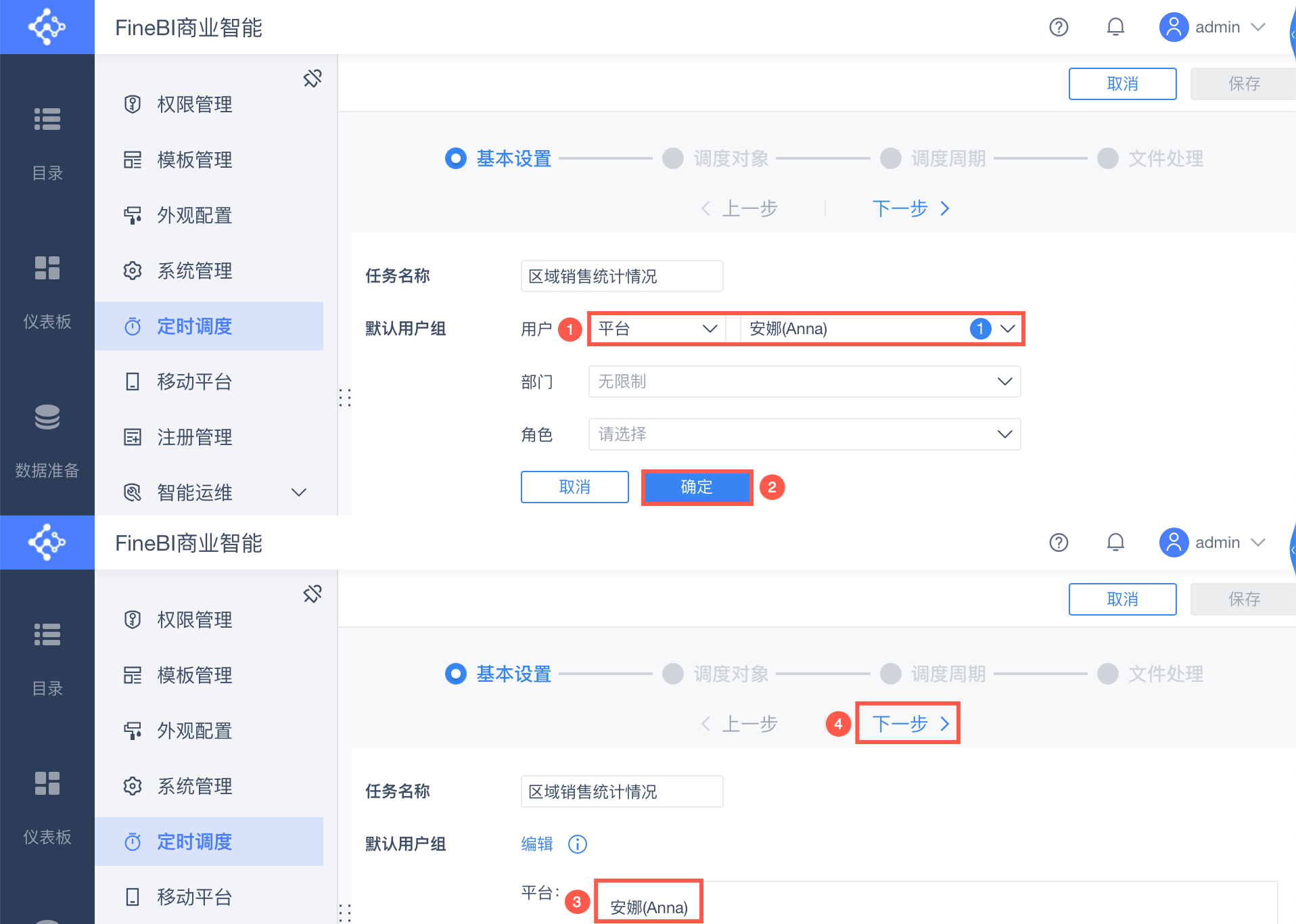Screen dimensions: 1296x924
Task: Focus the 任务名称 field in the lower screenshot
Action: click(x=622, y=791)
